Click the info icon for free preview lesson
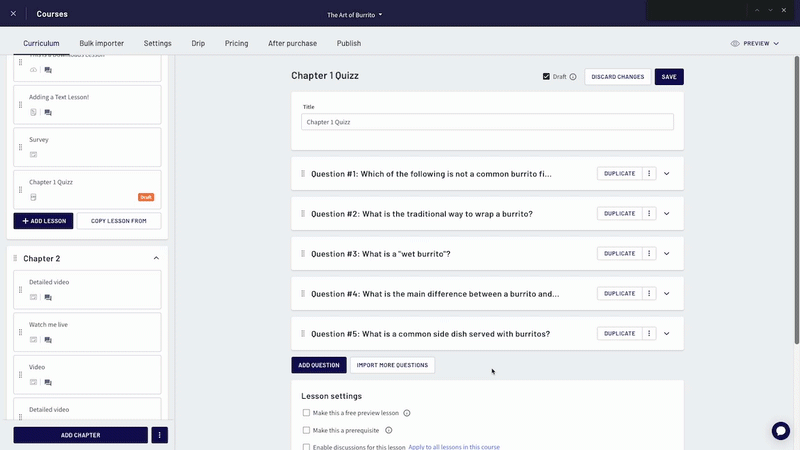Screen dimensions: 800x450 (407, 413)
